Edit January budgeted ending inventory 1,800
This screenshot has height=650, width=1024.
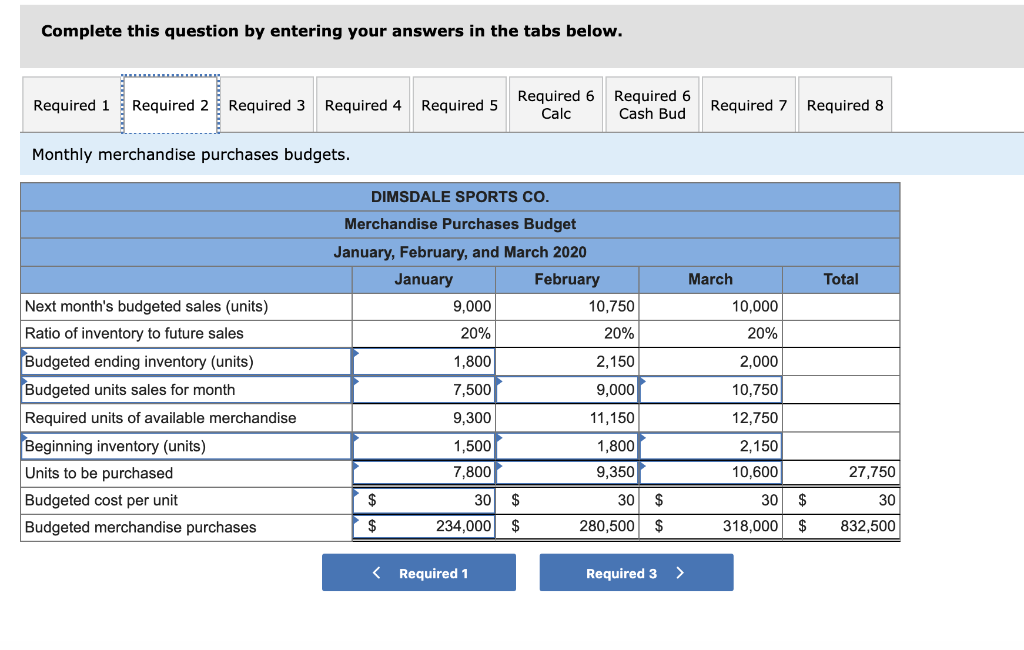(x=423, y=362)
